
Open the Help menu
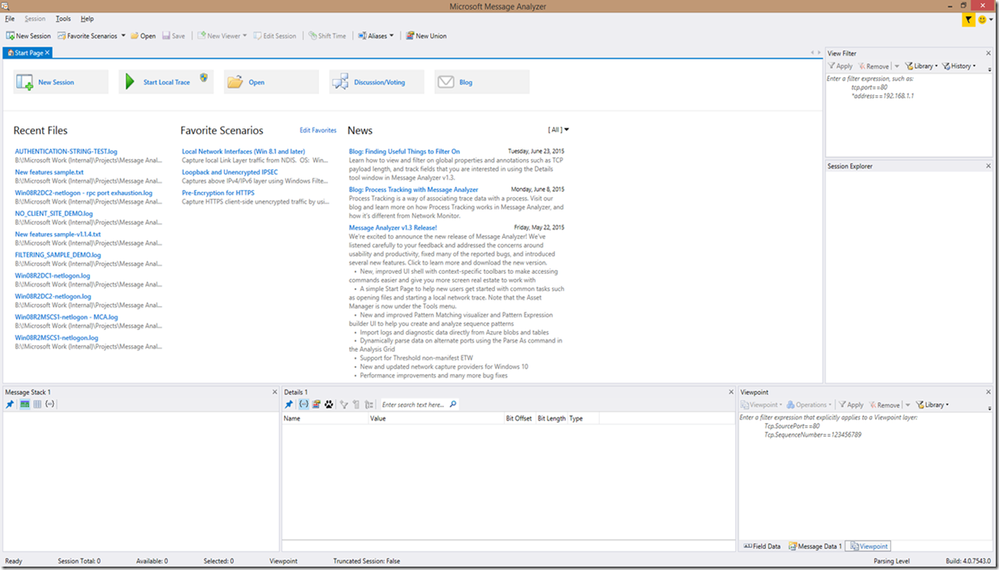coord(87,19)
